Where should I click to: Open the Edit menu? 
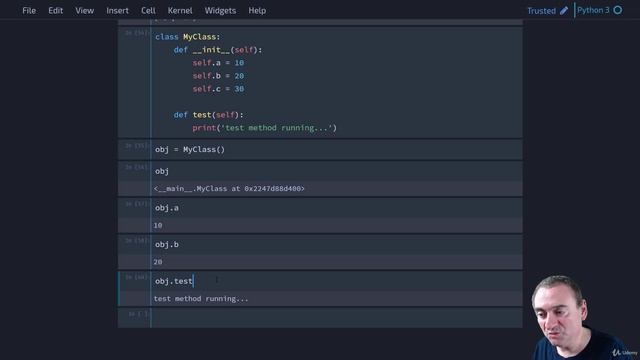pos(56,11)
